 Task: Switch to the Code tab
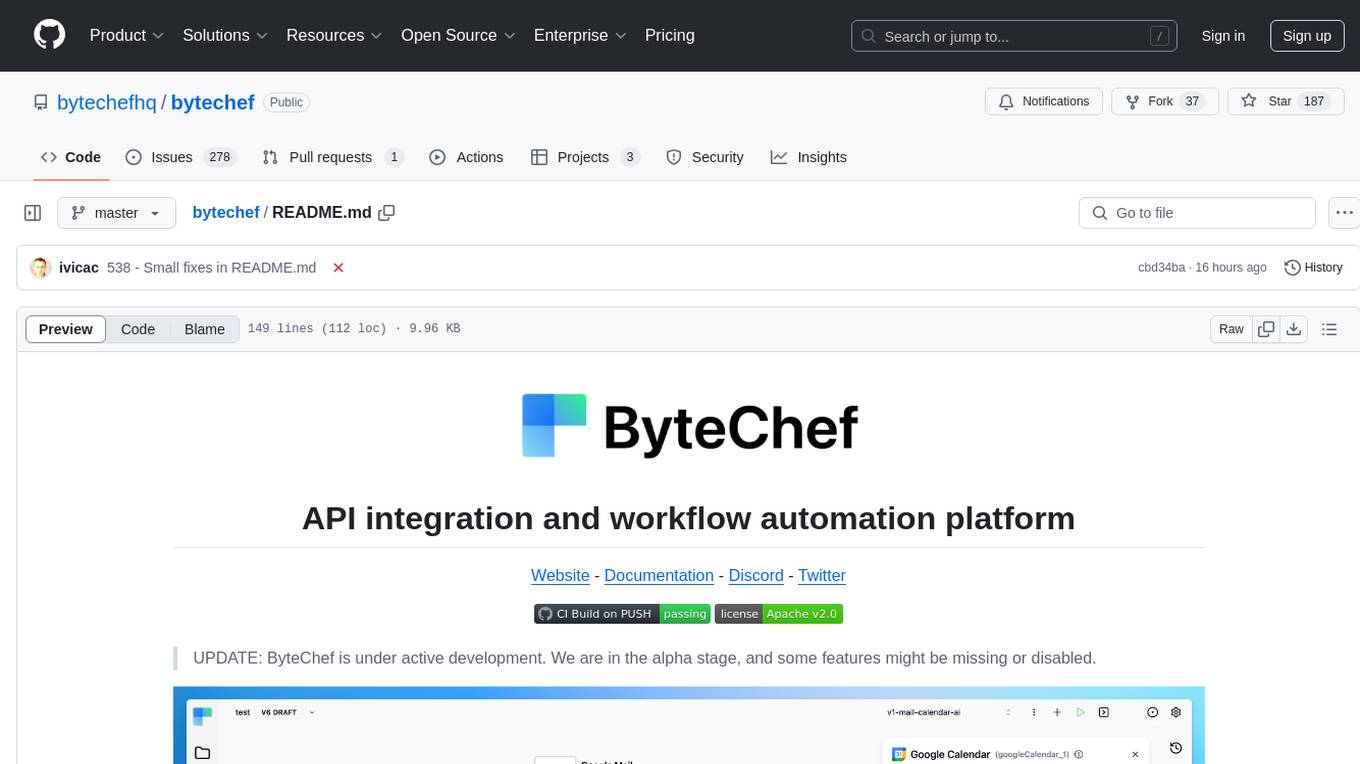click(x=71, y=157)
